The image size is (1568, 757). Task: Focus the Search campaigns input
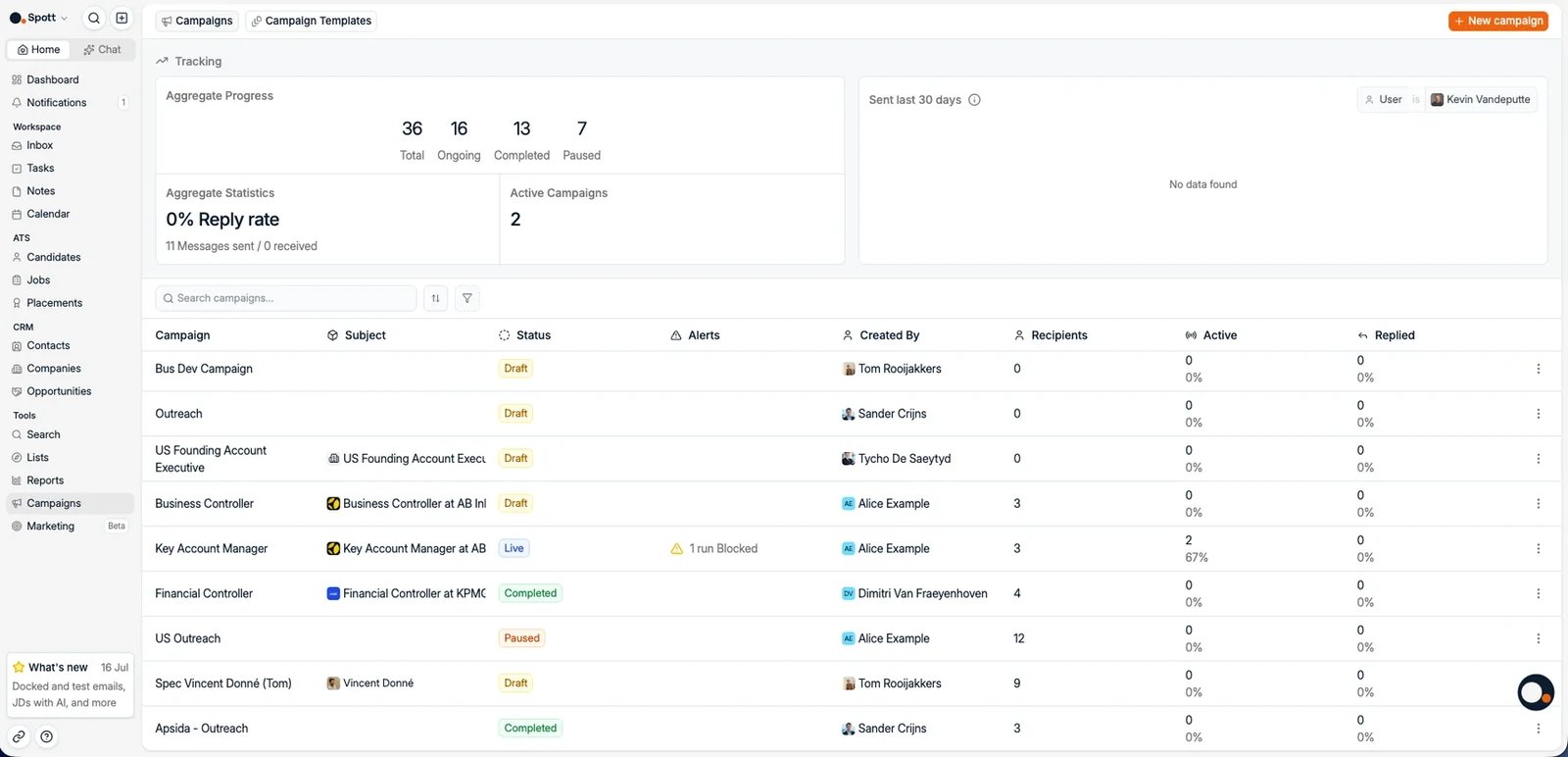(286, 298)
